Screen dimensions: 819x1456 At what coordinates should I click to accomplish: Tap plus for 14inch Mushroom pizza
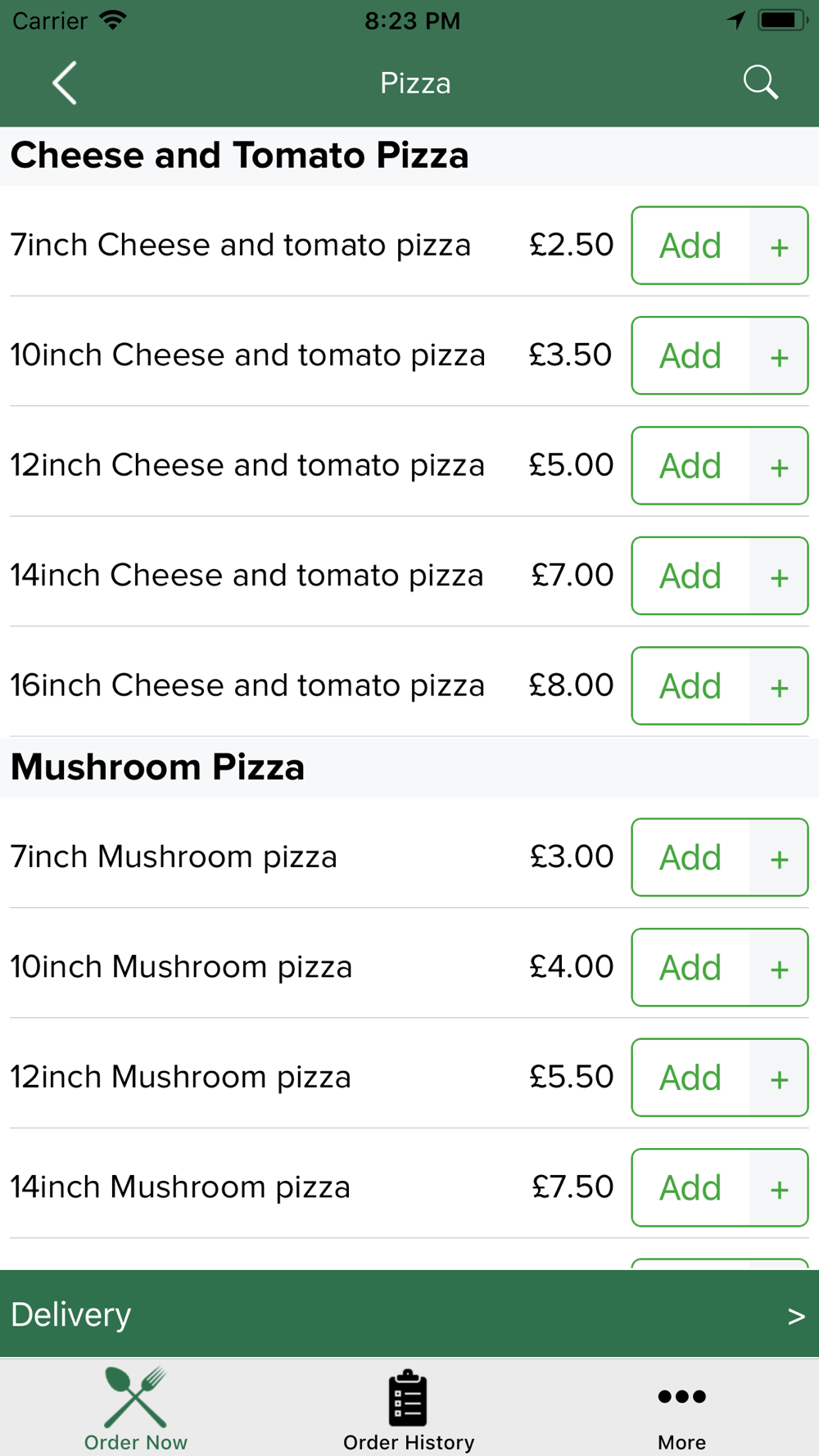[779, 1188]
